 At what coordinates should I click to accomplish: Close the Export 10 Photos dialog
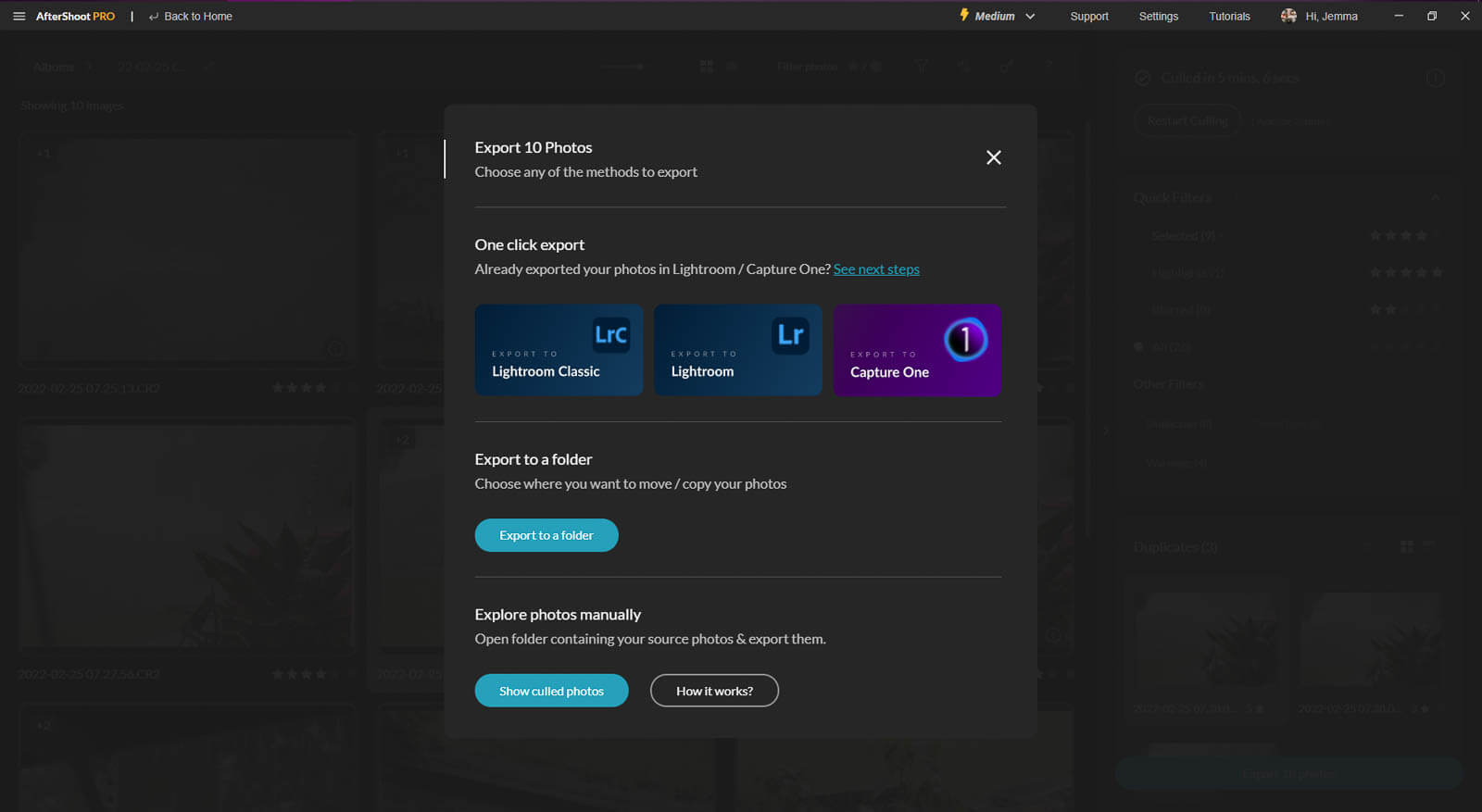pos(993,157)
